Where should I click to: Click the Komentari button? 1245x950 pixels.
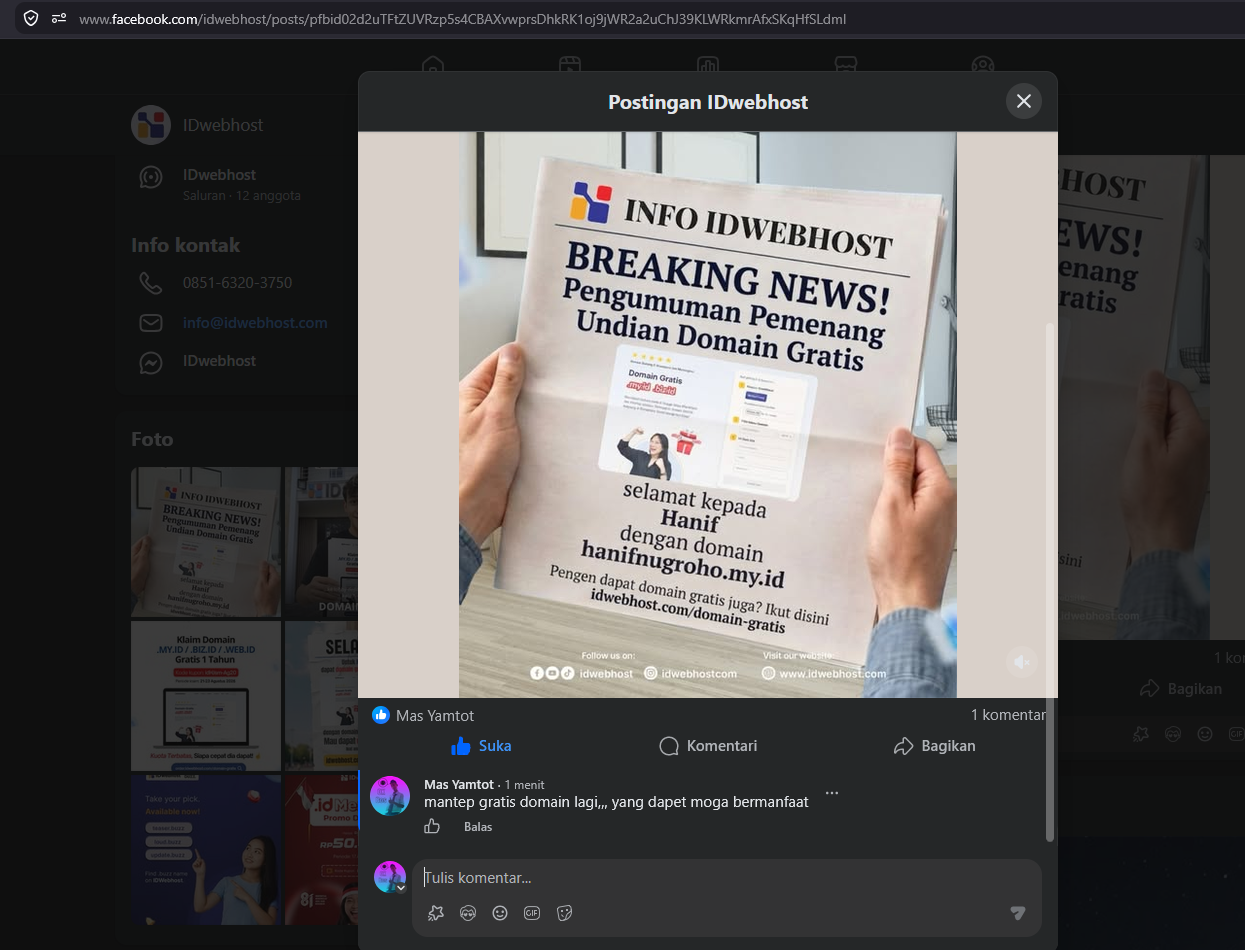(x=708, y=746)
